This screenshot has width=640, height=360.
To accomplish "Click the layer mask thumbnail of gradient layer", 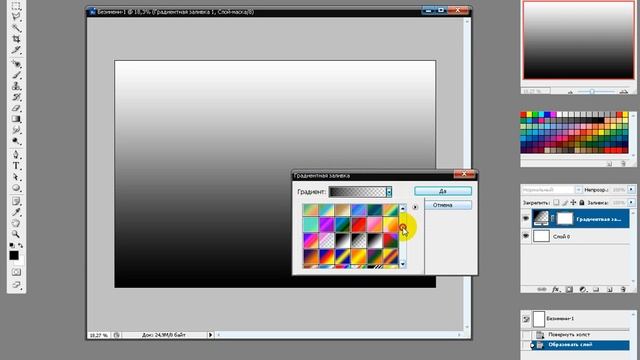I will click(x=565, y=219).
